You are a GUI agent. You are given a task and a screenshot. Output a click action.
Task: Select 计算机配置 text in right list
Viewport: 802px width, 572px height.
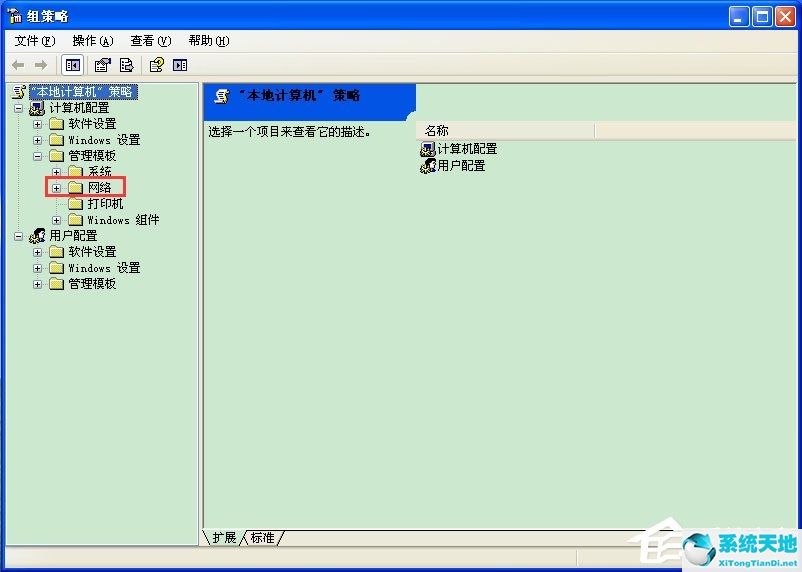pyautogui.click(x=467, y=149)
